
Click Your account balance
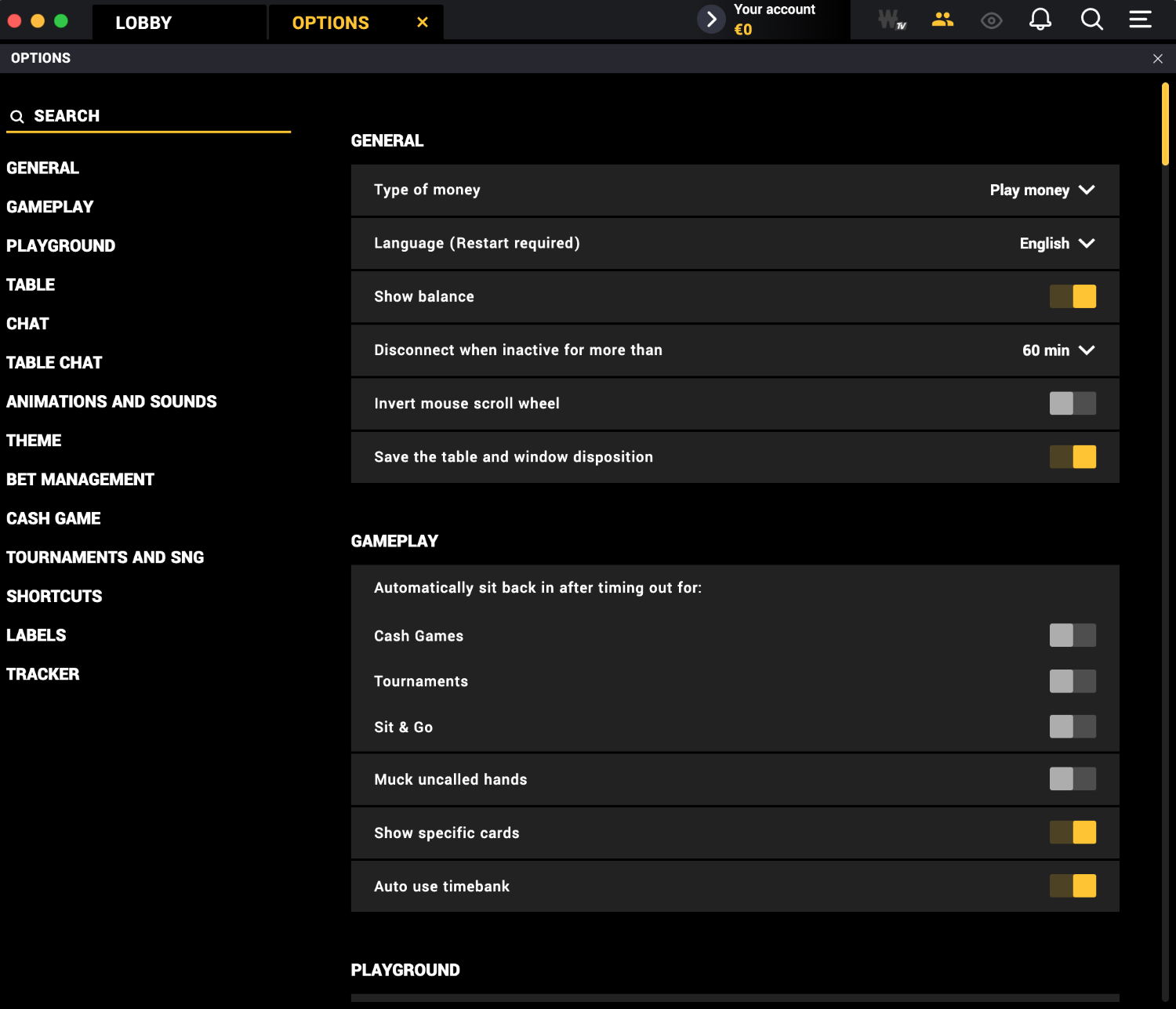[774, 19]
